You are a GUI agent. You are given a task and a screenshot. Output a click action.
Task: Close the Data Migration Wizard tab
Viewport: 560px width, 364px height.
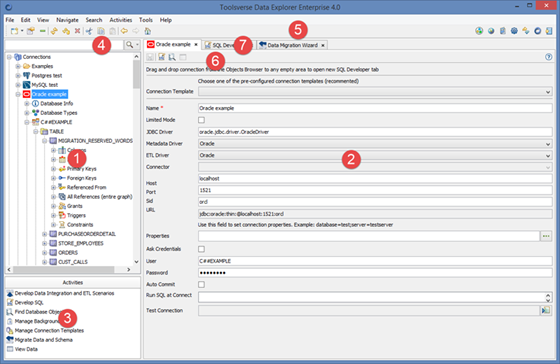[323, 45]
